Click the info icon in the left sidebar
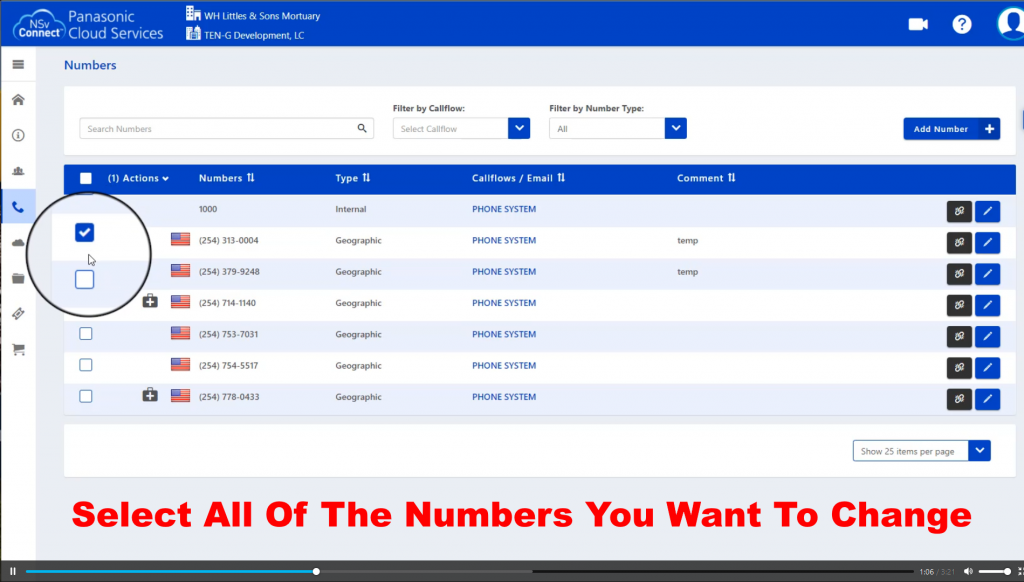 coord(18,134)
